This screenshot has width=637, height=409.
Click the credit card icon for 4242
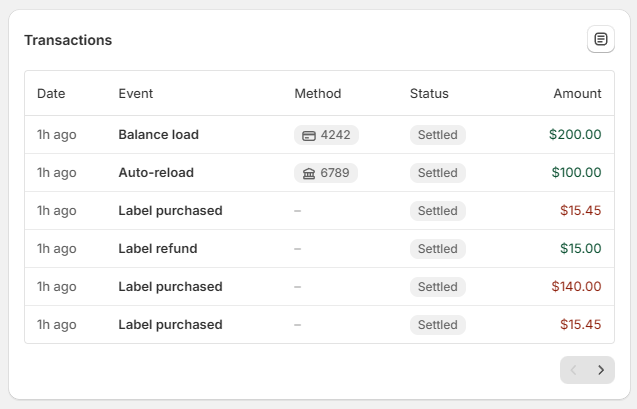(309, 135)
